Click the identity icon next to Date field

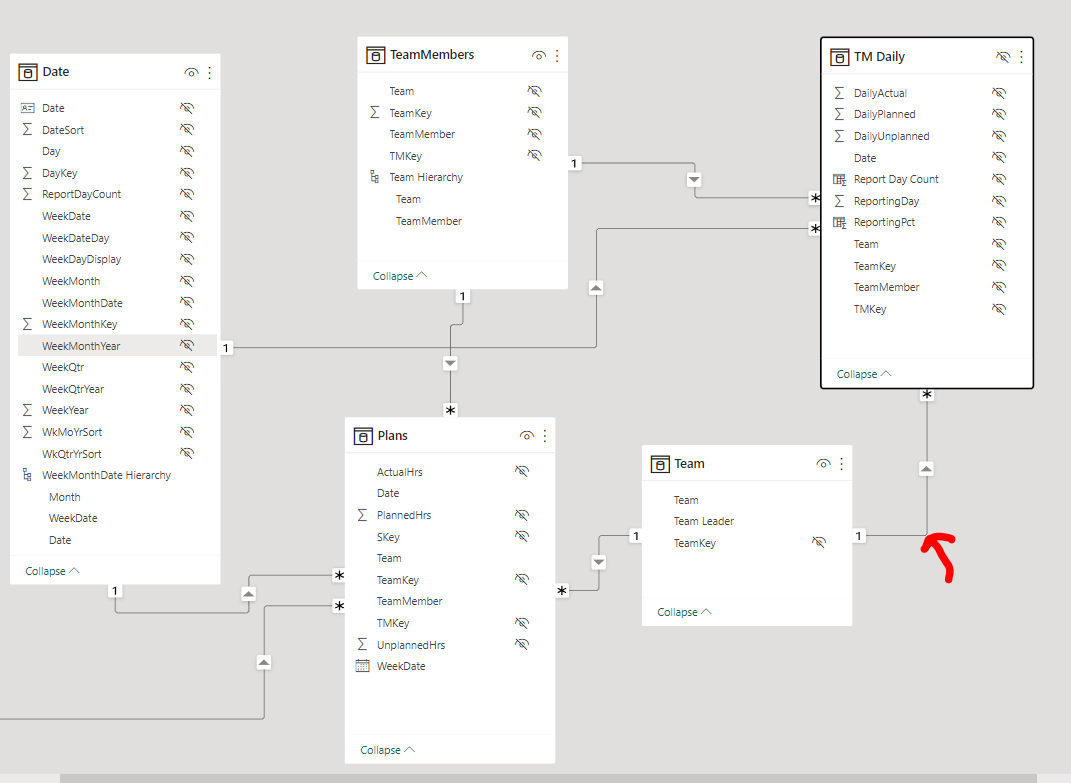pos(27,108)
